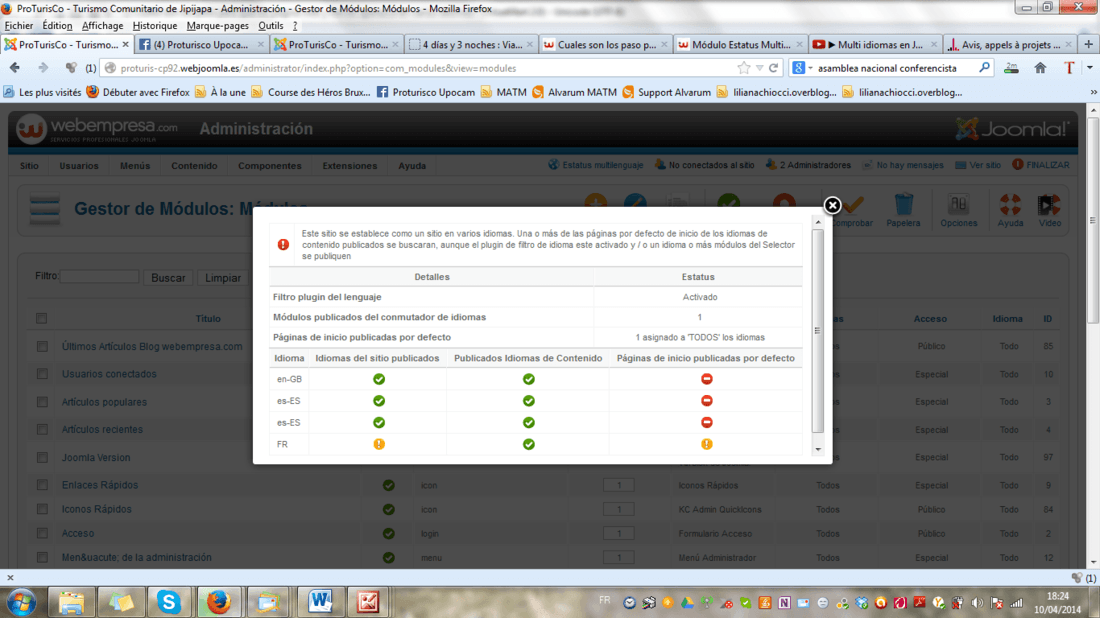Viewport: 1100px width, 618px height.
Task: Click FR default home page warning icon
Action: pyautogui.click(x=706, y=444)
